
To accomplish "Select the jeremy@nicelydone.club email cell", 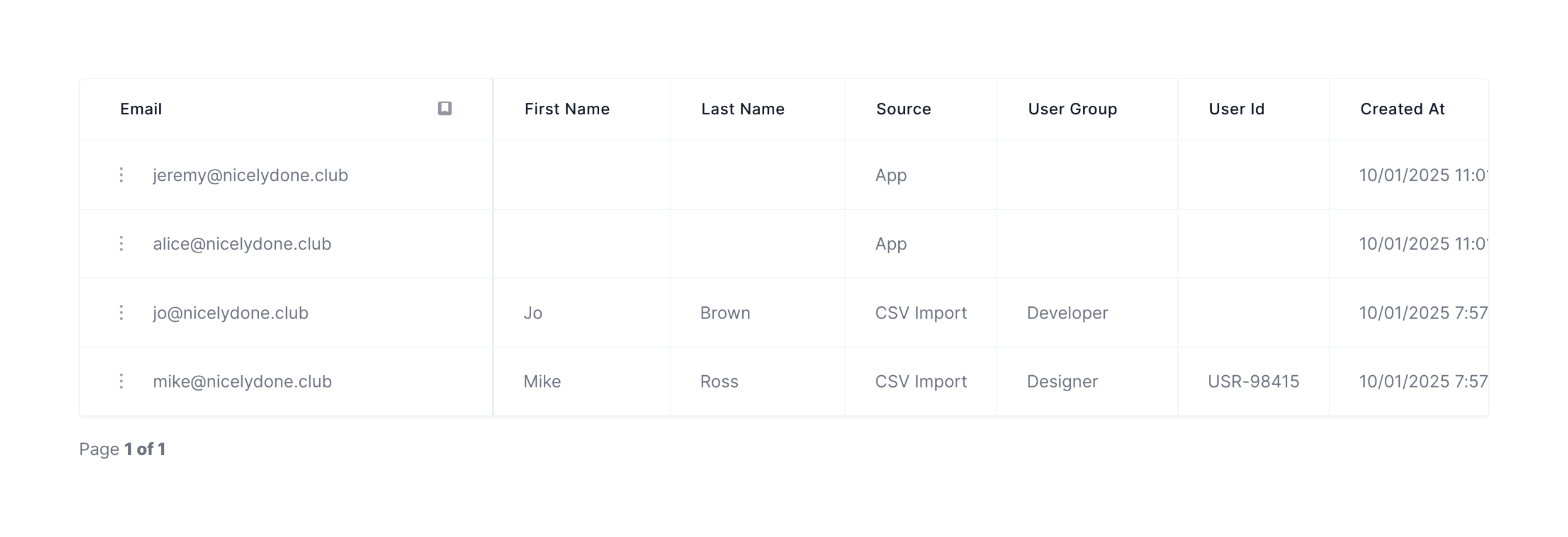I will [x=250, y=175].
